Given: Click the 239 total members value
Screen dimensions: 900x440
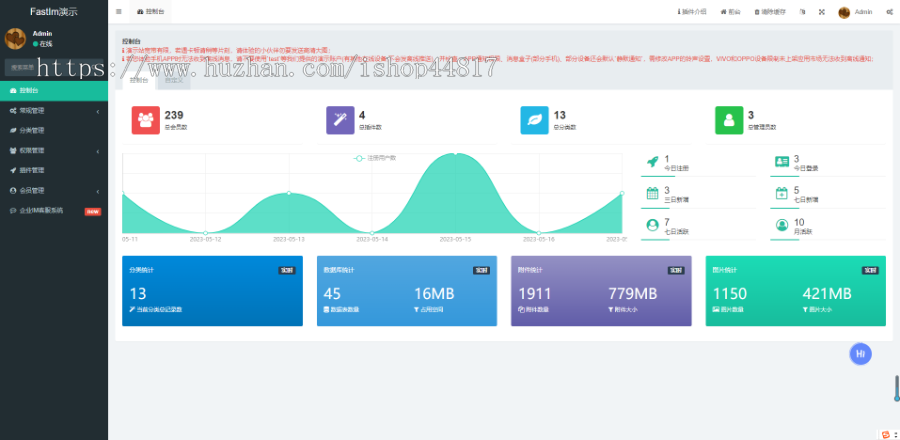Looking at the screenshot, I should click(174, 115).
